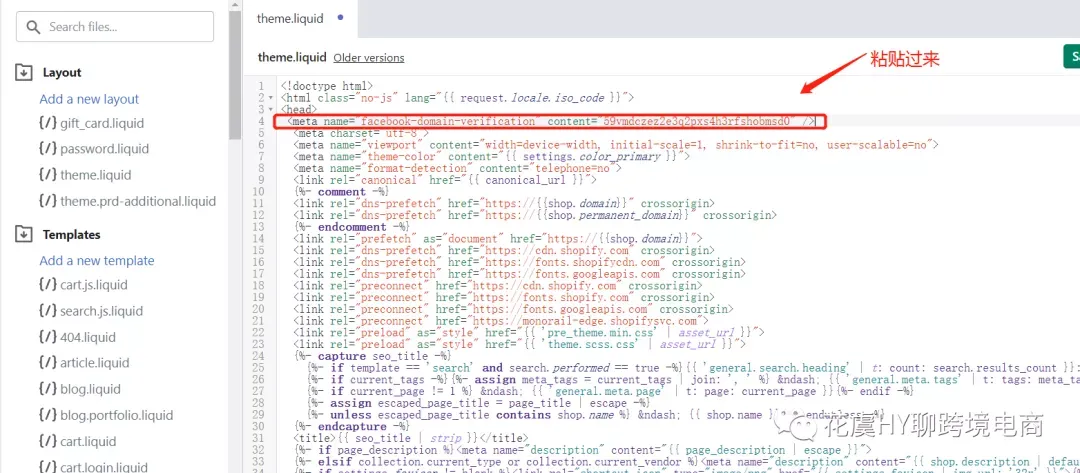Open cart.js.liquid template
The image size is (1080, 473).
pos(94,284)
